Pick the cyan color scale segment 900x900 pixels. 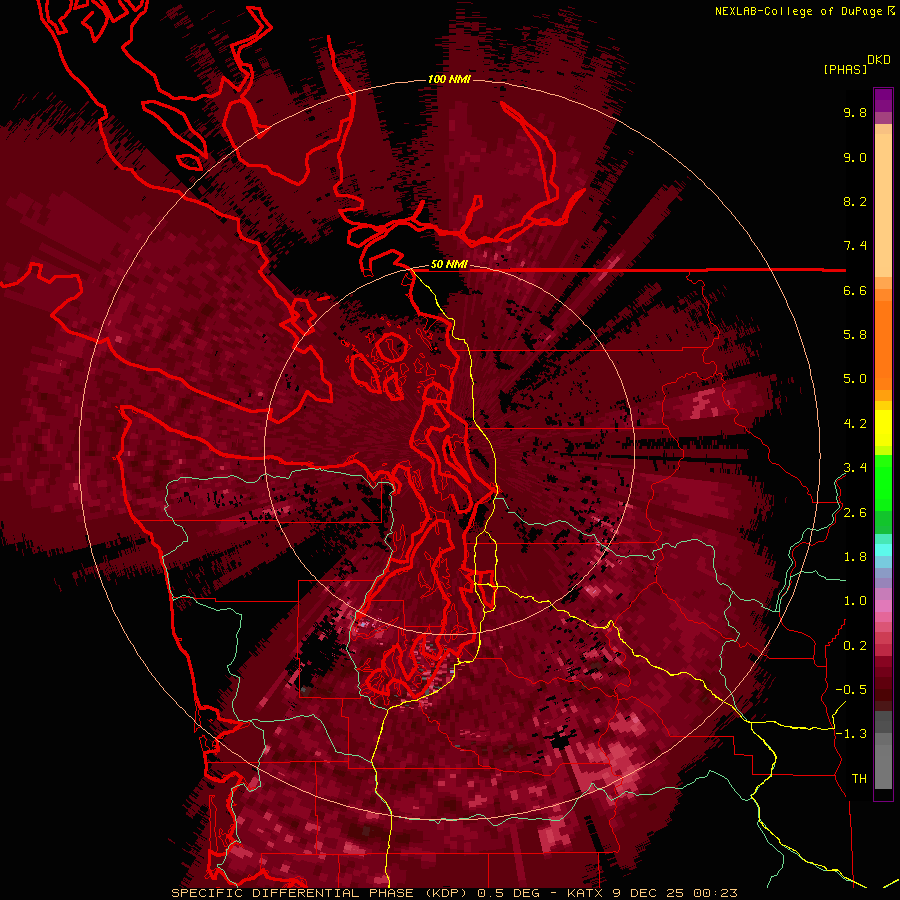pos(883,549)
